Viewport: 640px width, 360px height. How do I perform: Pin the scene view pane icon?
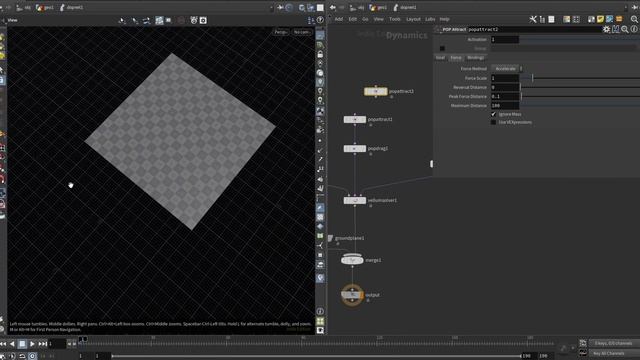[280, 7]
